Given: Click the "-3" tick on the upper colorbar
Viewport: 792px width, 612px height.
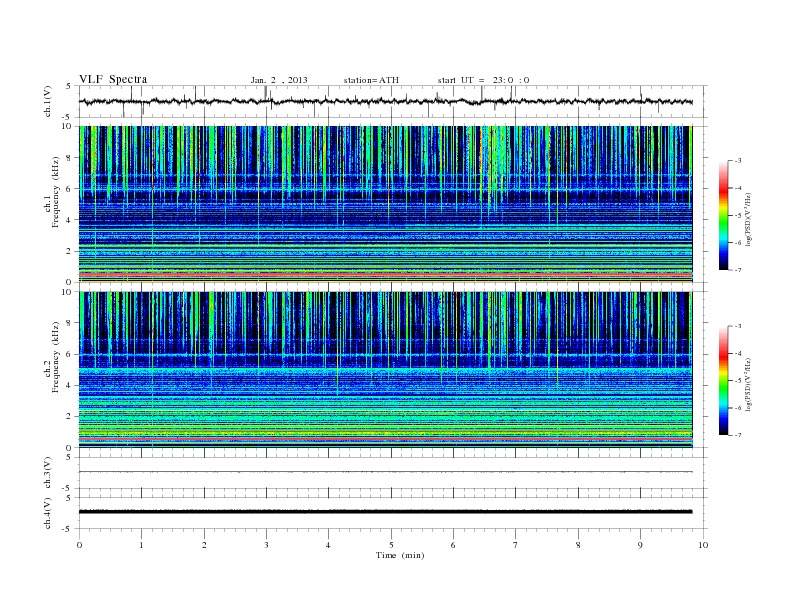Looking at the screenshot, I should point(737,161).
